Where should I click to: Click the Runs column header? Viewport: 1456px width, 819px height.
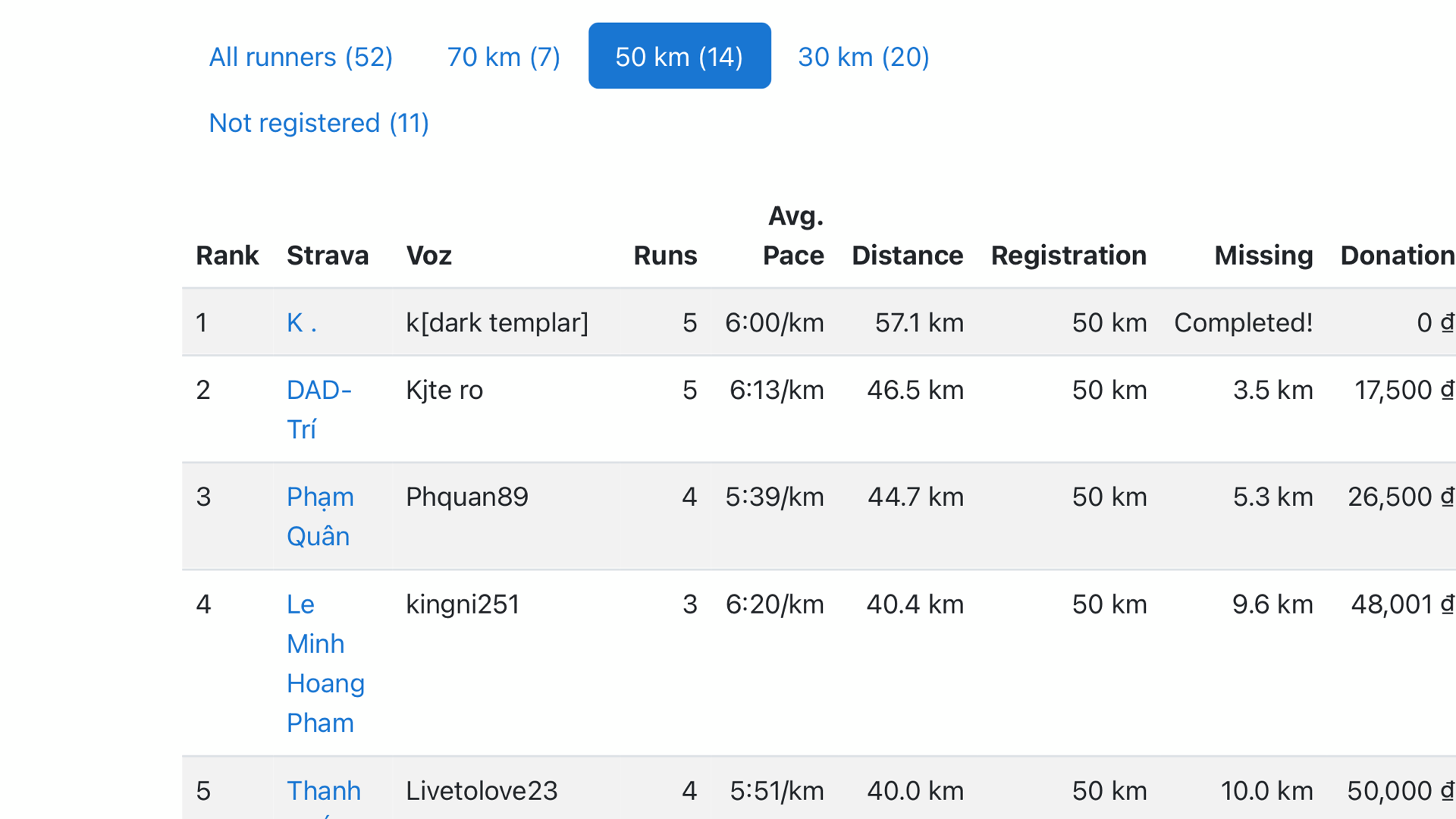665,256
